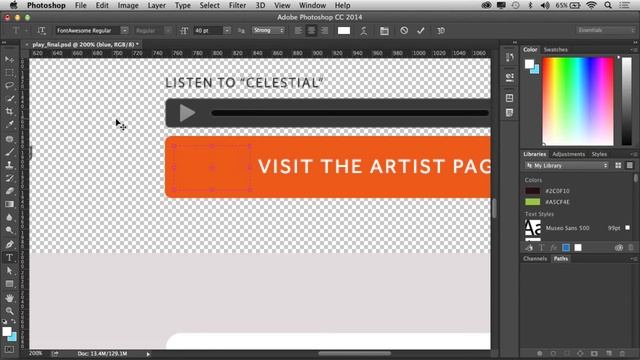640x360 pixels.
Task: Select the Horizontal Type tool
Action: (9, 258)
